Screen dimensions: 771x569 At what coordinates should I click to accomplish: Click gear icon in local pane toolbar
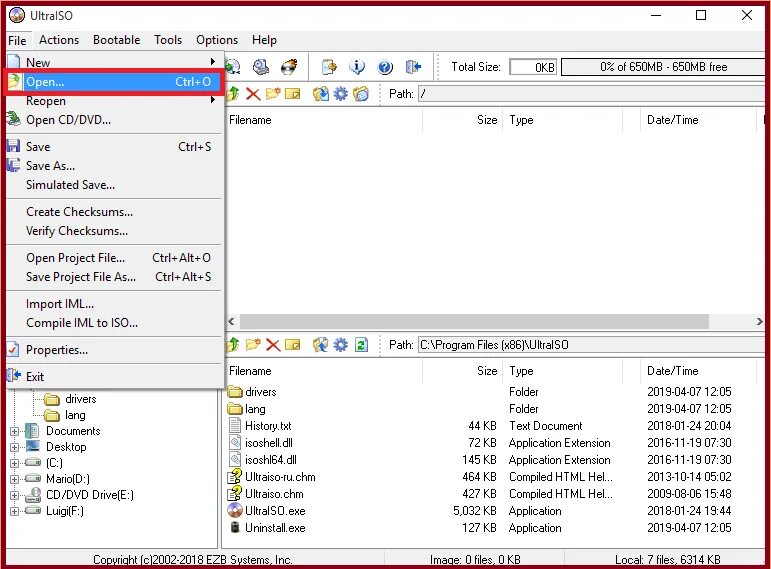(x=340, y=345)
